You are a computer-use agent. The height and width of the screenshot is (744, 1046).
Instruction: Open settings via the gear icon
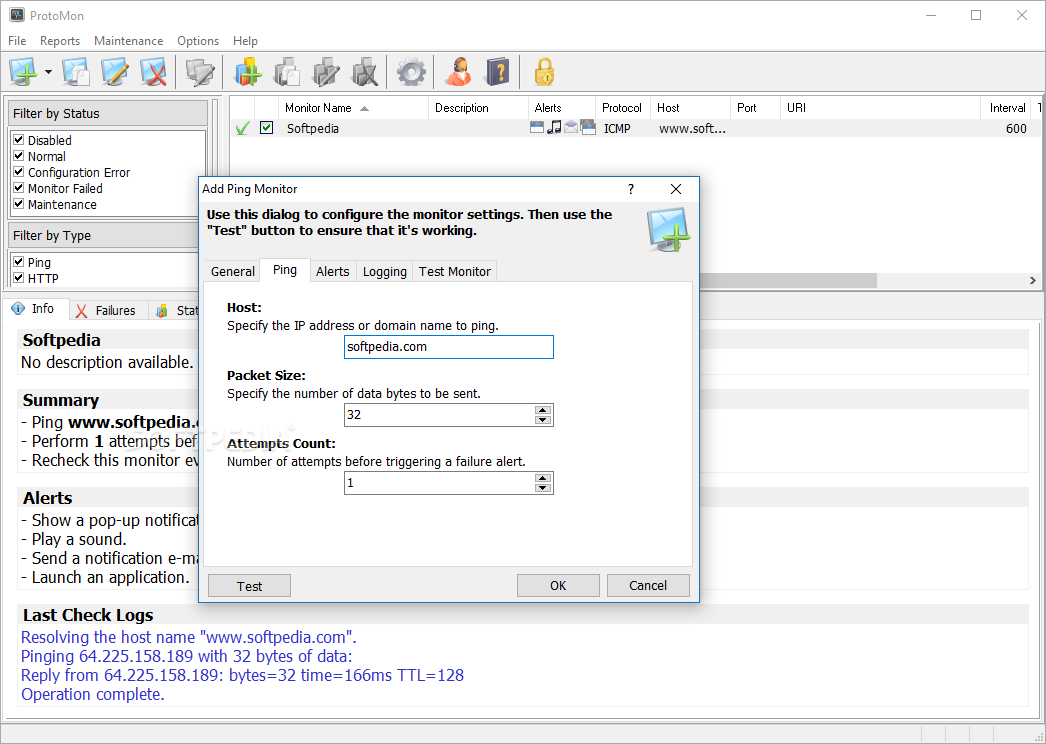tap(411, 71)
